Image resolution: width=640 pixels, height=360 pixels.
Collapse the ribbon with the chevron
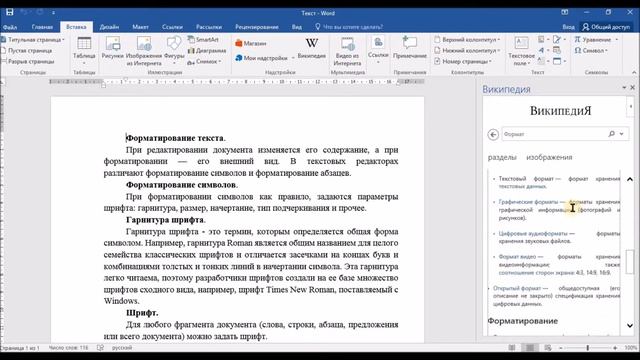tap(634, 72)
